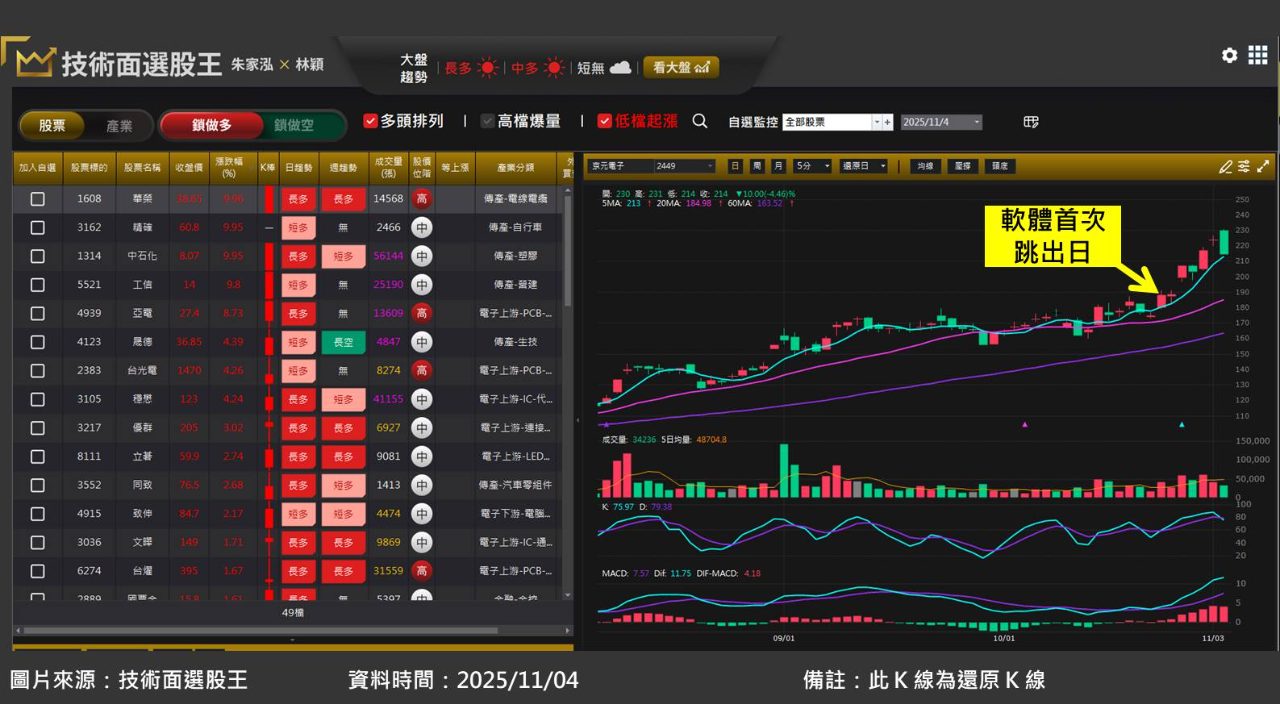
Task: Click the 均線 moving average button
Action: tap(925, 166)
